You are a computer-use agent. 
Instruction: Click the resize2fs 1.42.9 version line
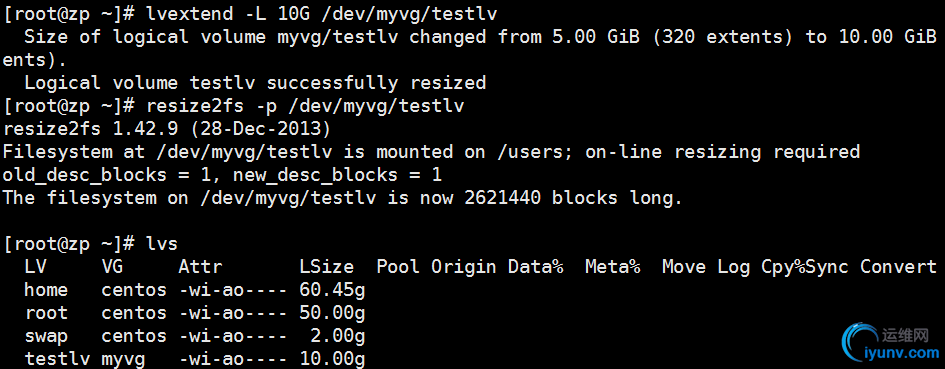click(x=166, y=129)
